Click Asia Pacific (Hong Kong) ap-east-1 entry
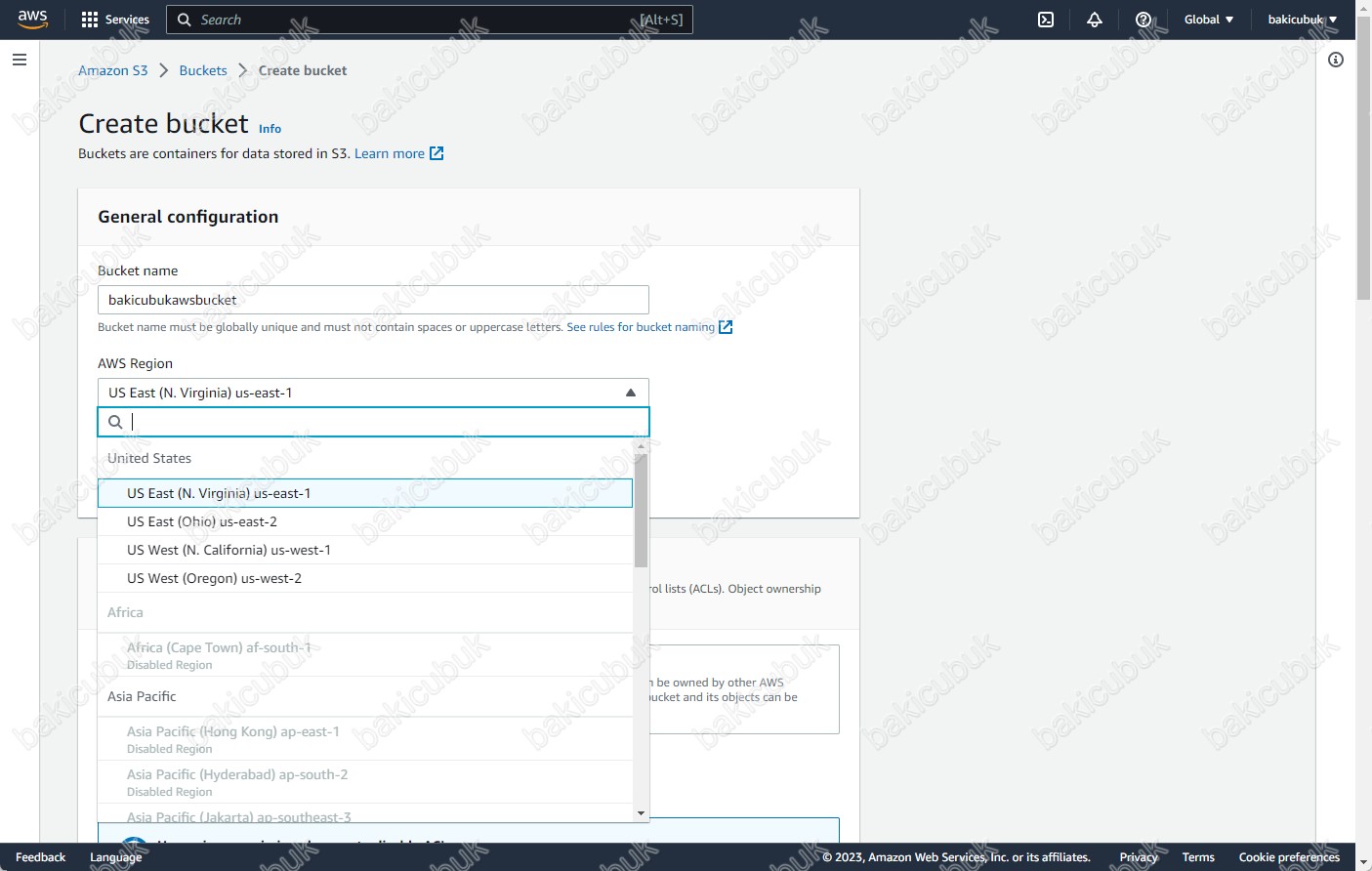This screenshot has width=1372, height=871. tap(365, 739)
